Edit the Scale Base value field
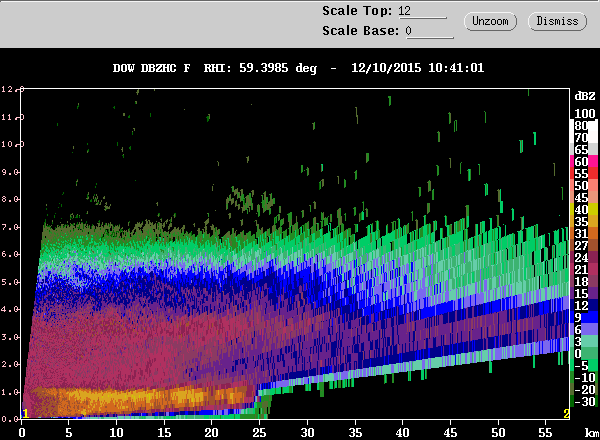Viewport: 600px width, 440px height. pos(429,31)
